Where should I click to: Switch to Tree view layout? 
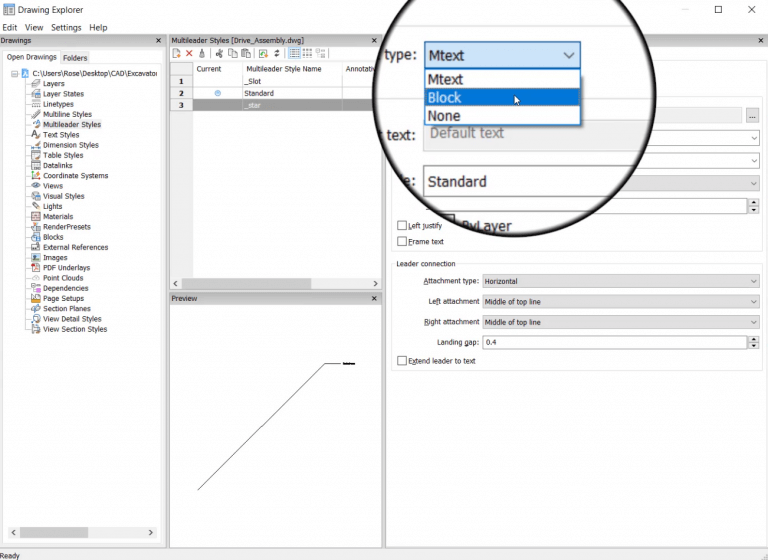coord(320,53)
